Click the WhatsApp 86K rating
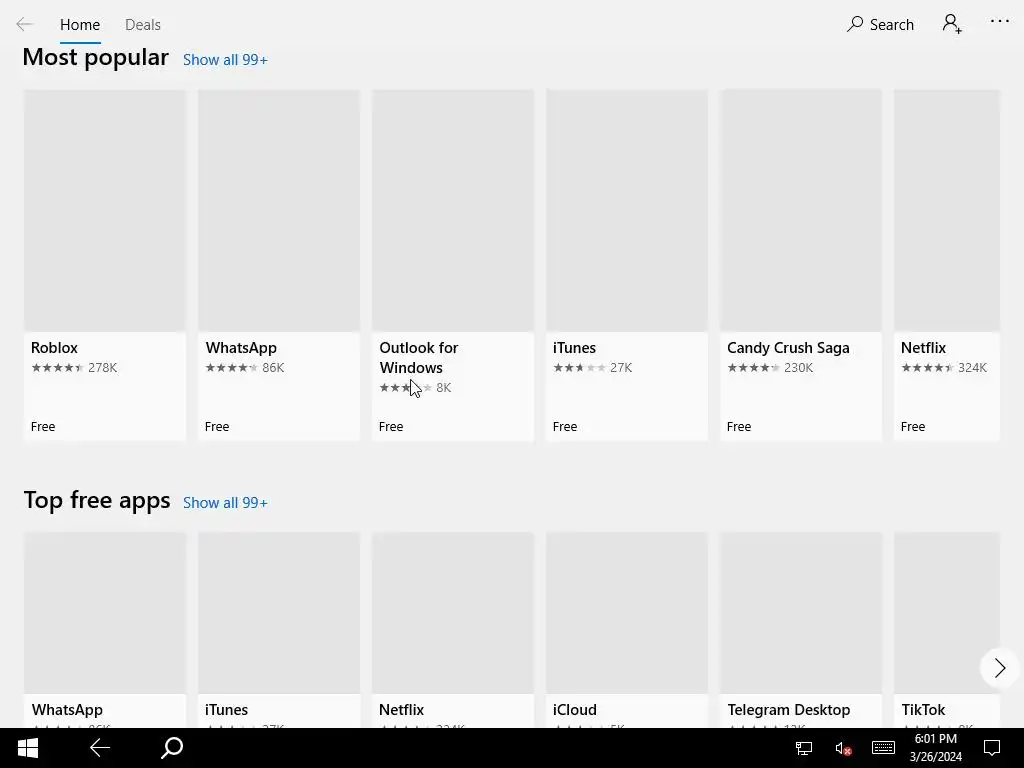This screenshot has width=1024, height=768. (245, 368)
